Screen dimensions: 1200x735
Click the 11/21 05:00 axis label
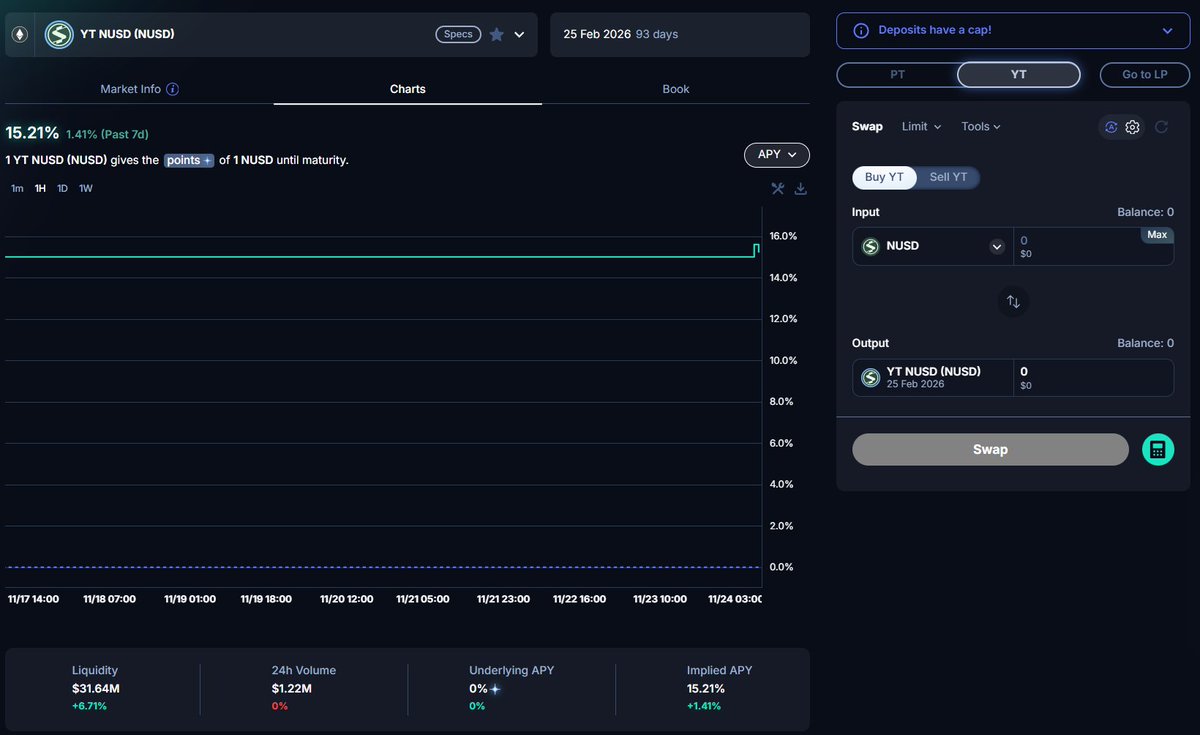coord(422,599)
